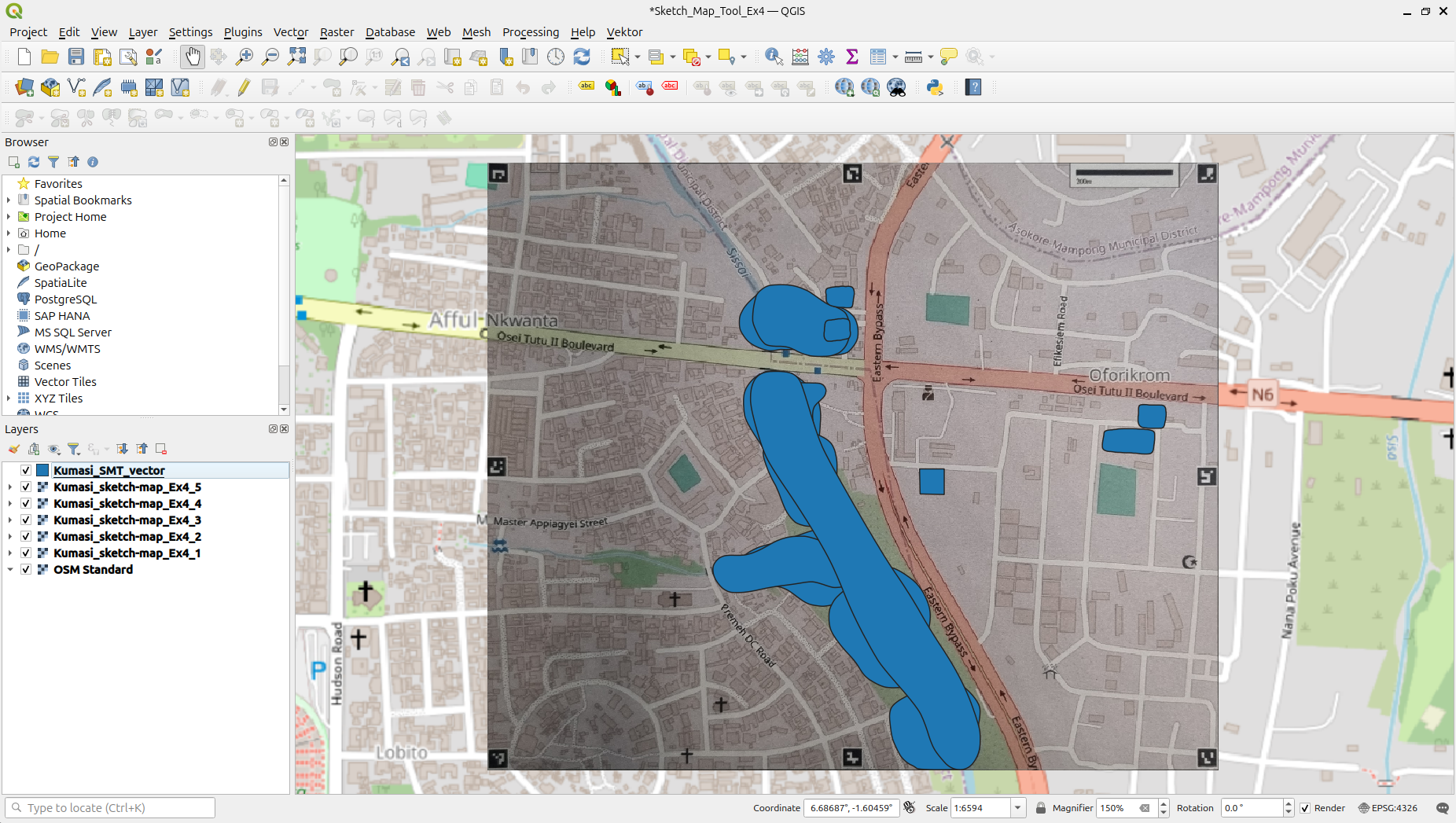Screen dimensions: 1456x823
Task: Uncheck the Kumasi_SMT_vector layer visibility
Action: click(26, 470)
